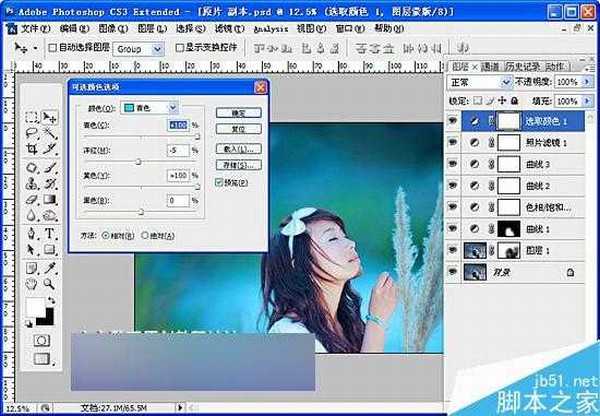The image size is (600, 416).
Task: Hide the 照片滤镜 1 layer
Action: 453,143
